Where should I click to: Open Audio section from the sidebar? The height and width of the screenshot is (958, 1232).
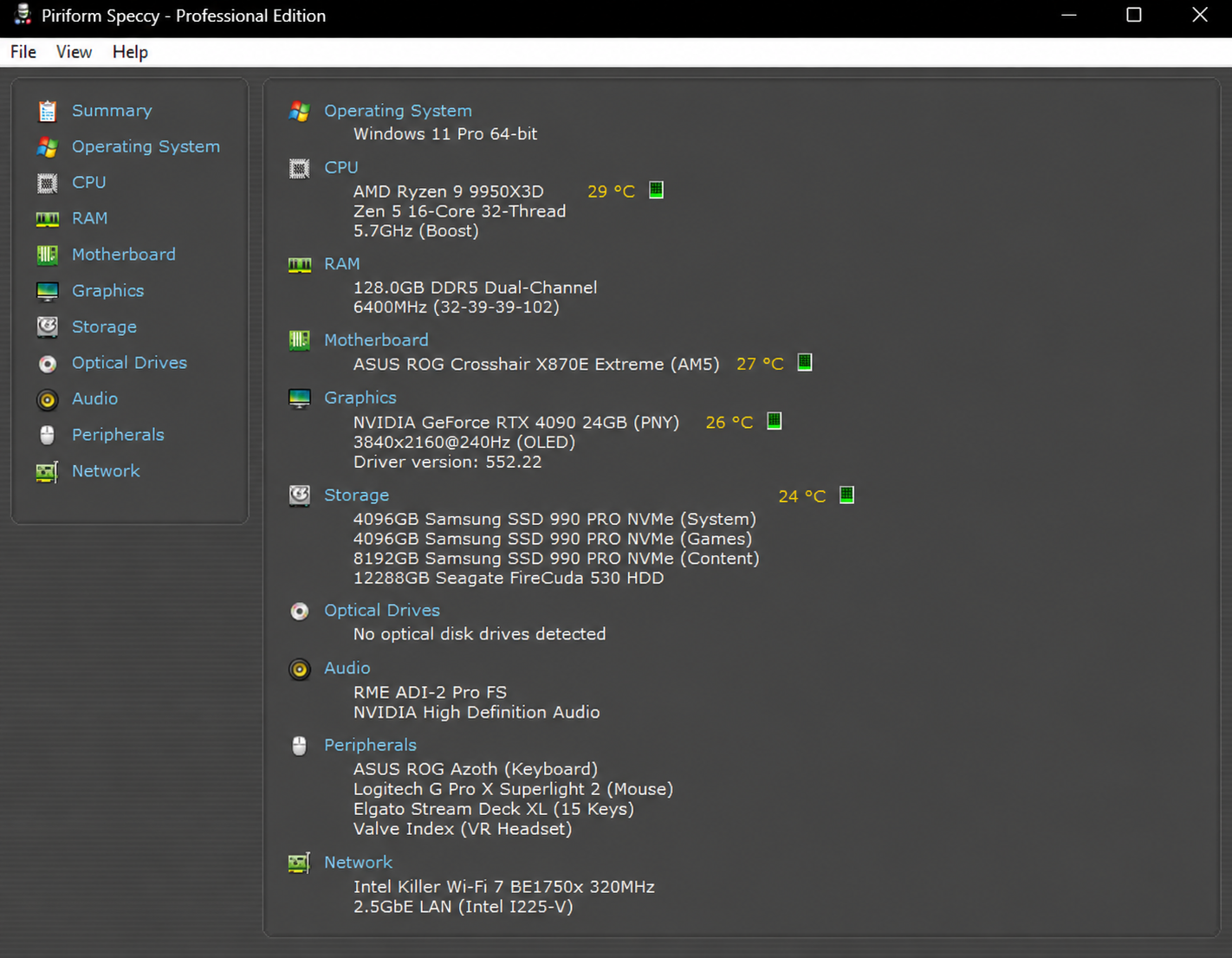(x=95, y=399)
